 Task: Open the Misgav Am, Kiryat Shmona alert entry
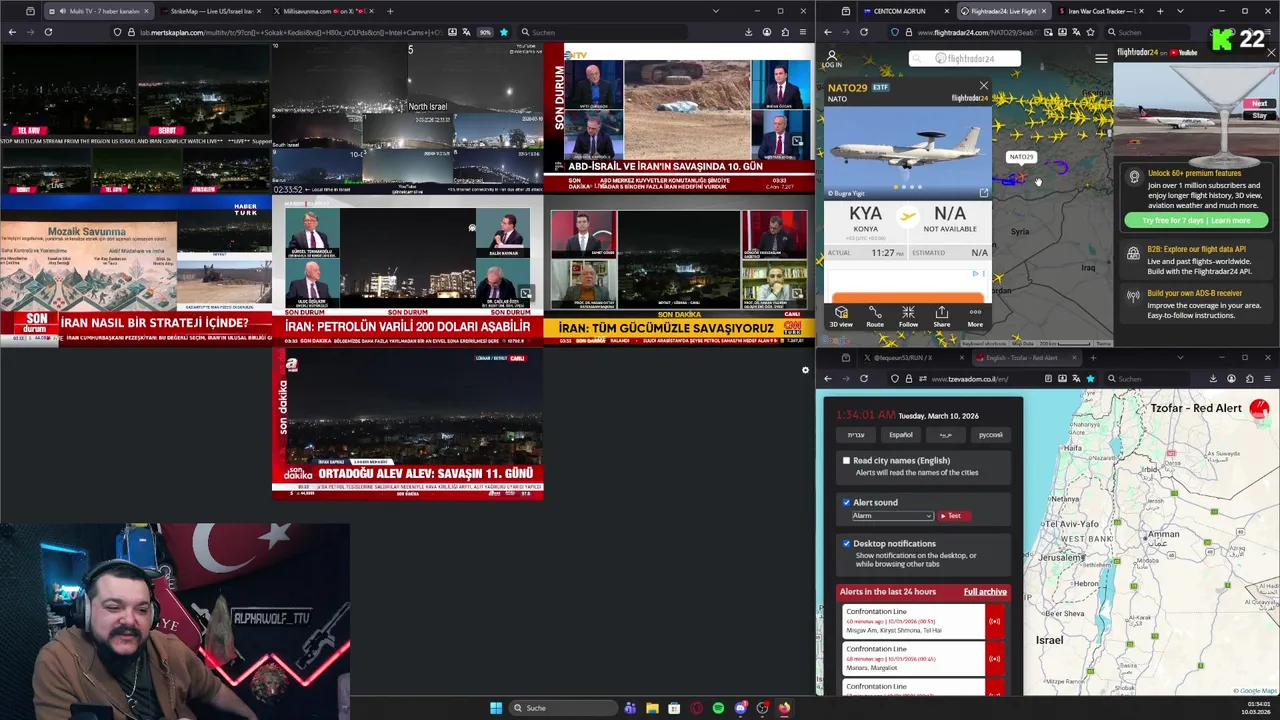(x=914, y=621)
